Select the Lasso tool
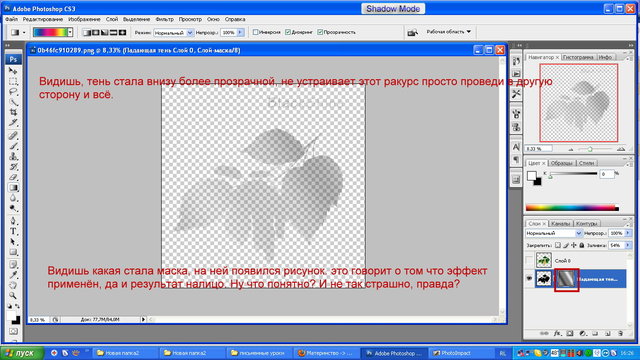This screenshot has height=360, width=640. tap(13, 91)
